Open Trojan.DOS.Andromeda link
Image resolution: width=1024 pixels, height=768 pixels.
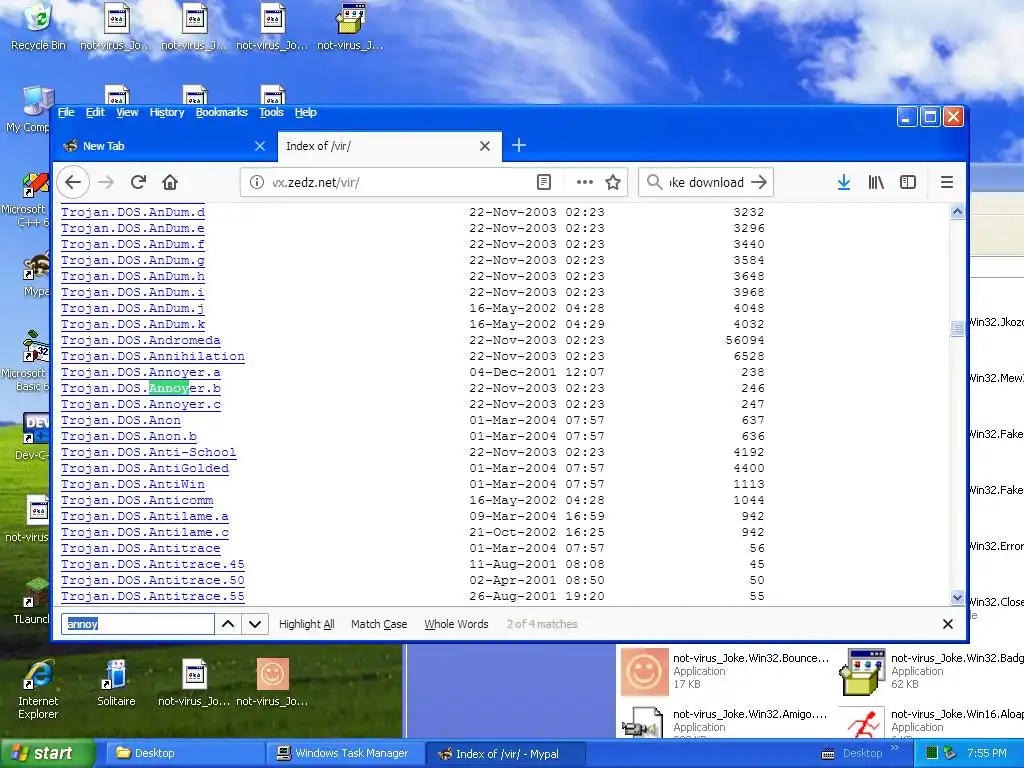click(x=140, y=340)
